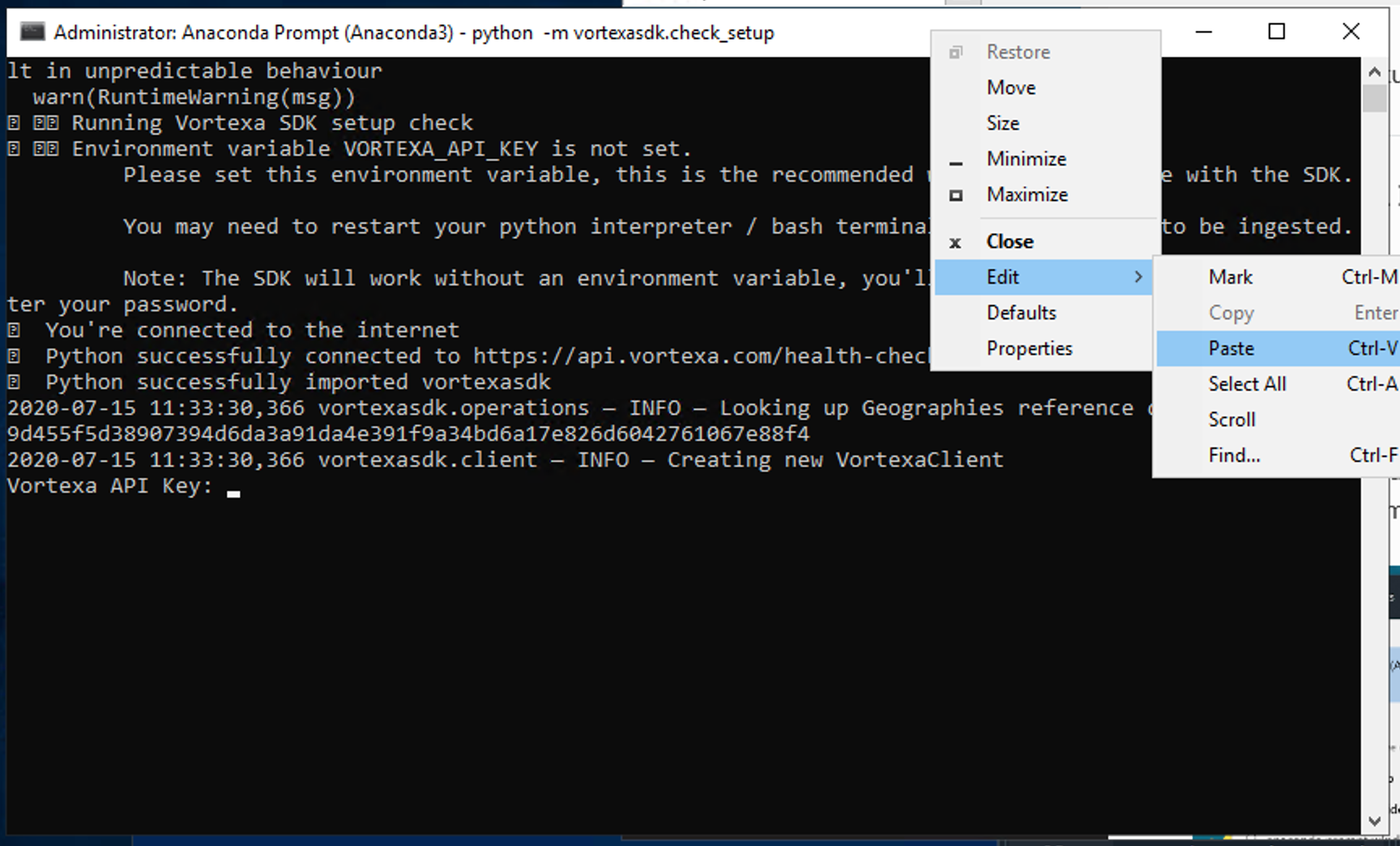Screen dimensions: 1400x846
Task: Select Copy in the Edit submenu
Action: [1278, 313]
